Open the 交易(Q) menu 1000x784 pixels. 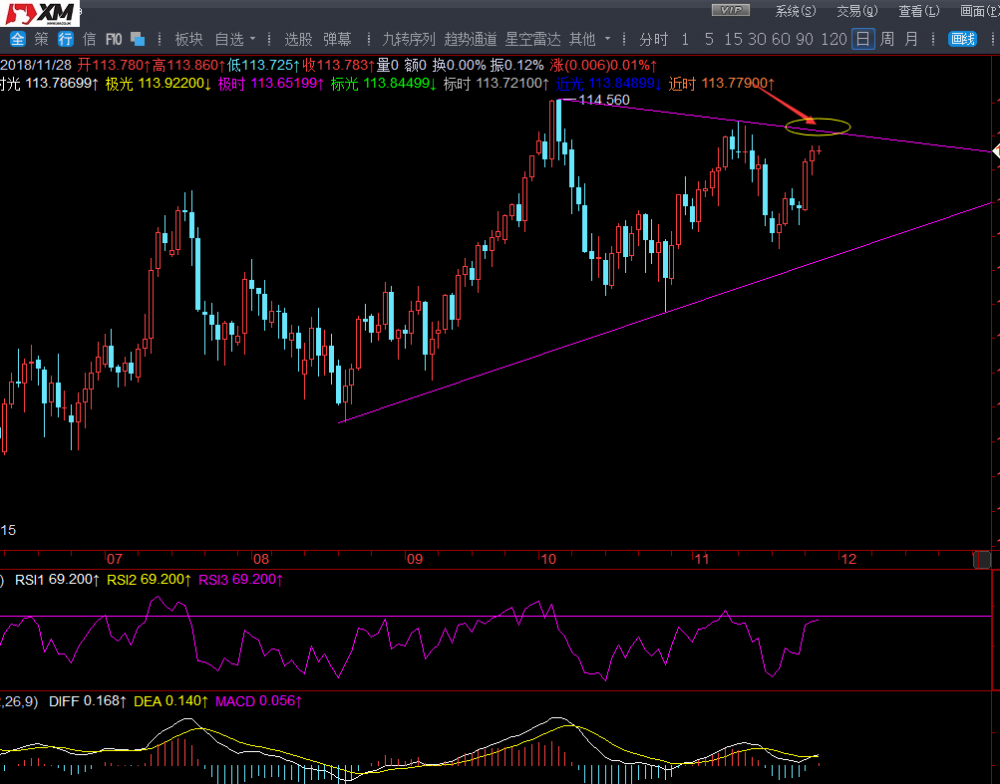pos(857,11)
